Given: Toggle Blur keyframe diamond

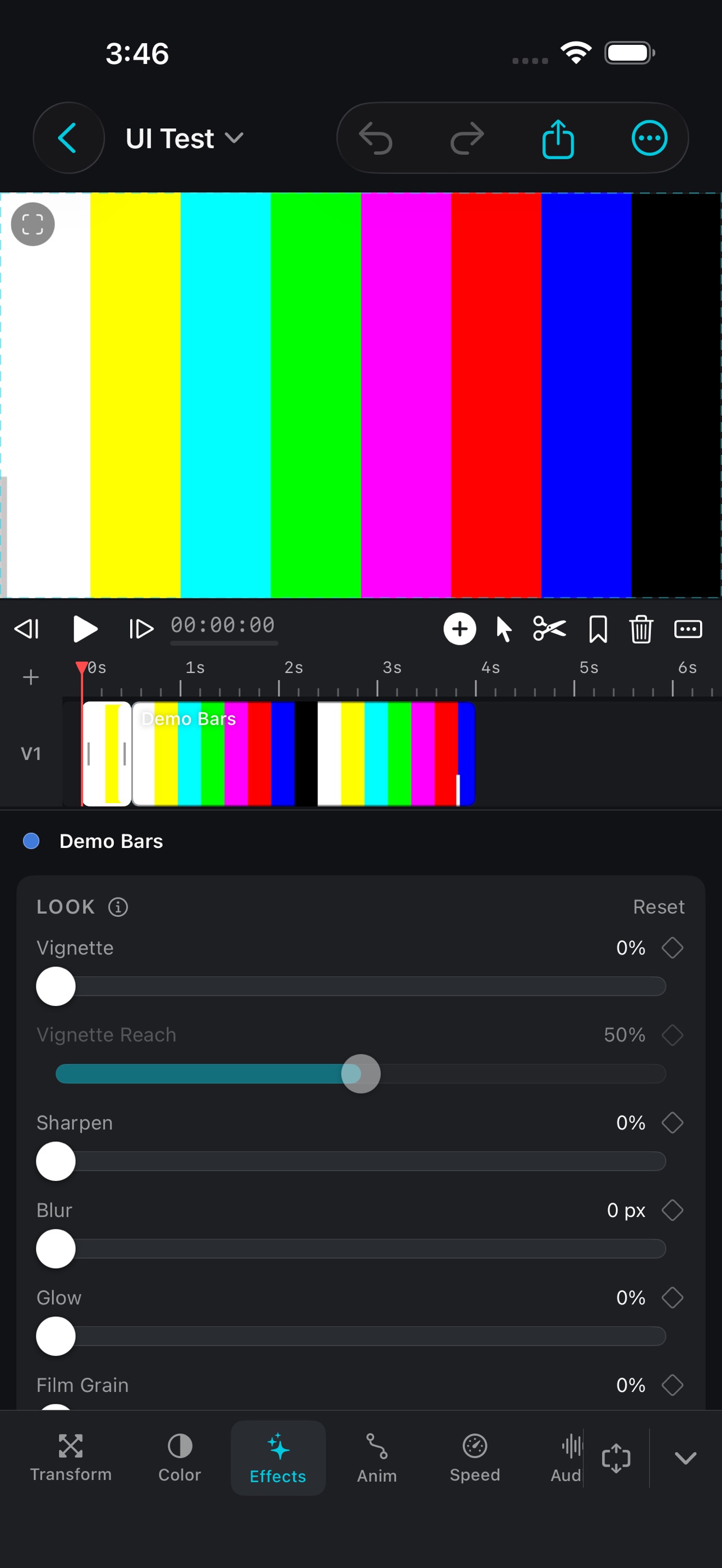Looking at the screenshot, I should [672, 1210].
